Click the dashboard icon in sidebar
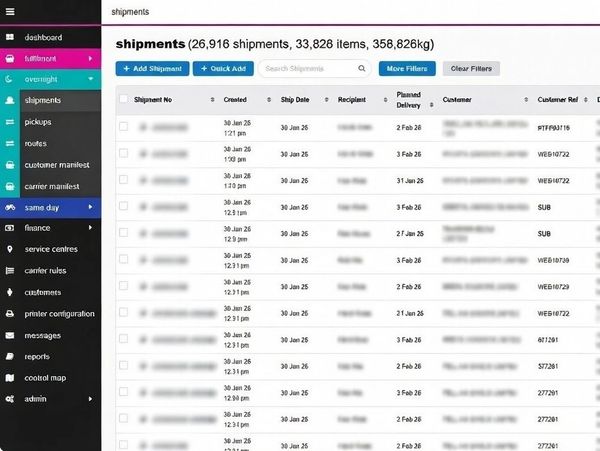Image resolution: width=600 pixels, height=451 pixels. [x=9, y=37]
